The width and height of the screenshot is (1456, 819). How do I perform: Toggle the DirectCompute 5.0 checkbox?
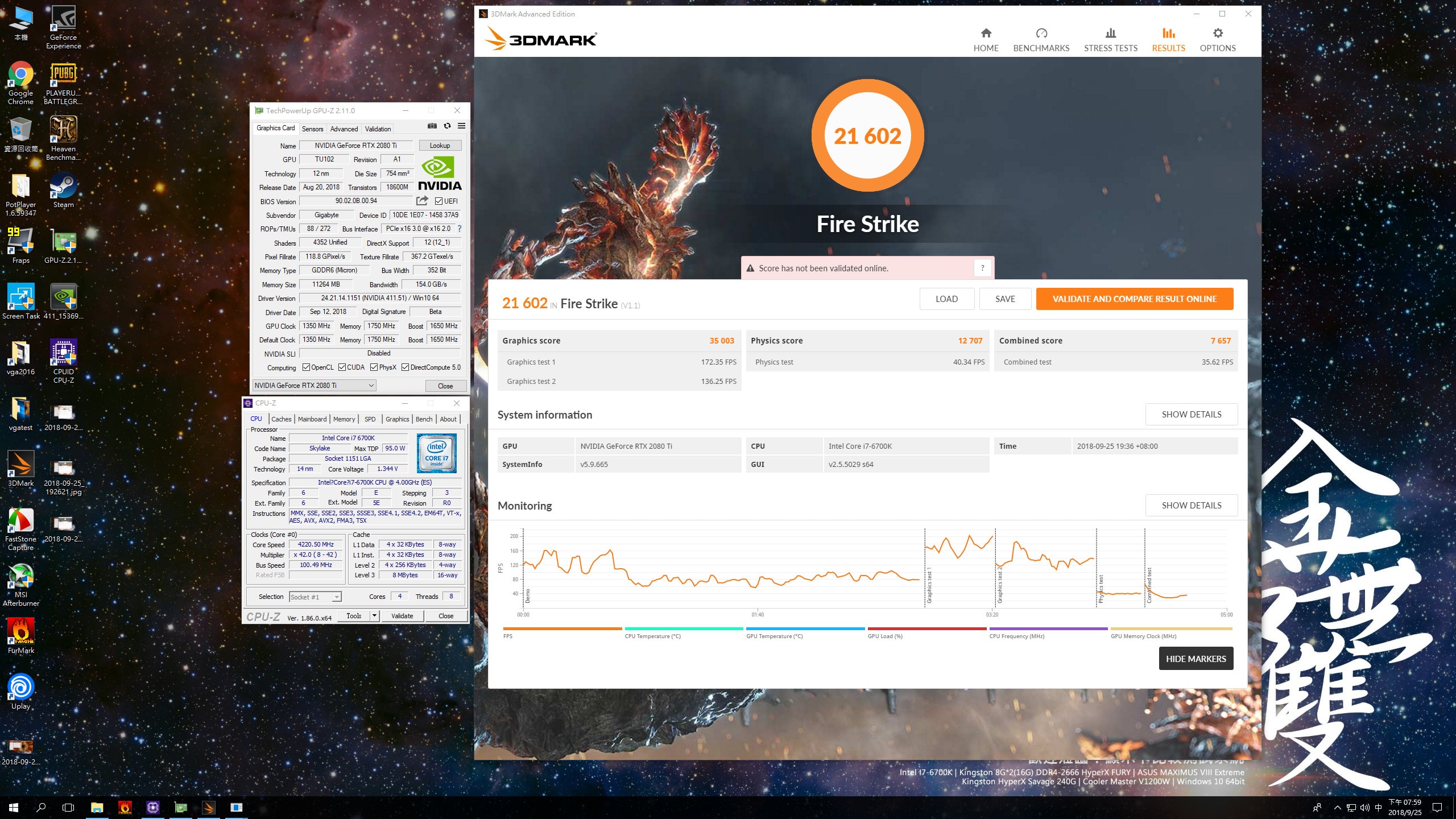coord(405,367)
